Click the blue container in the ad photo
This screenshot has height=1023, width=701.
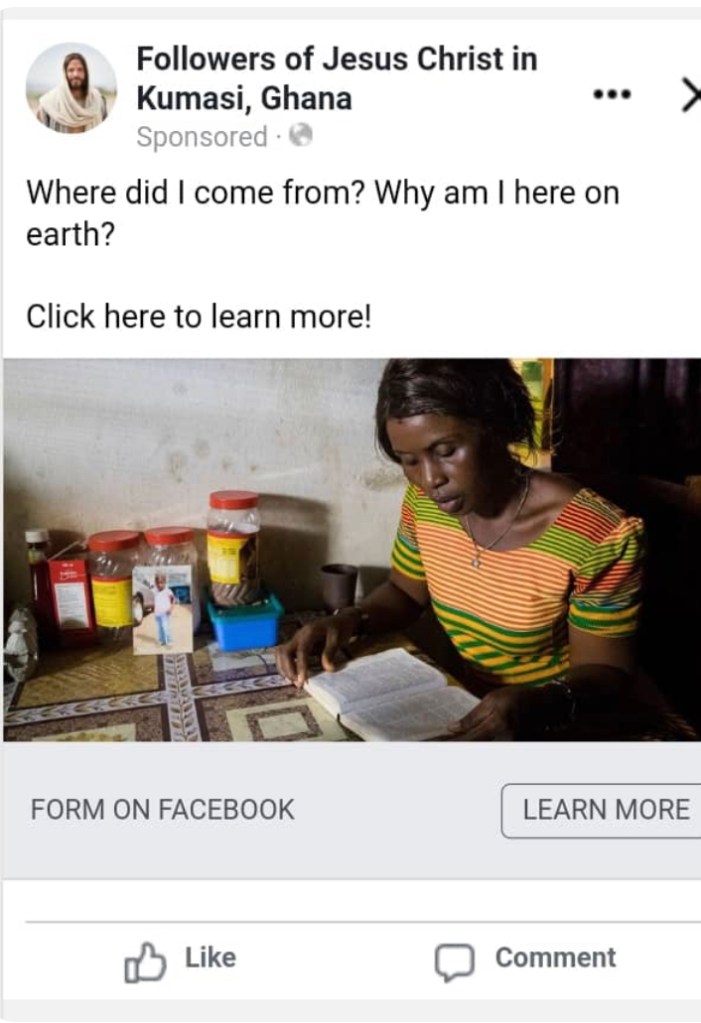[x=245, y=622]
